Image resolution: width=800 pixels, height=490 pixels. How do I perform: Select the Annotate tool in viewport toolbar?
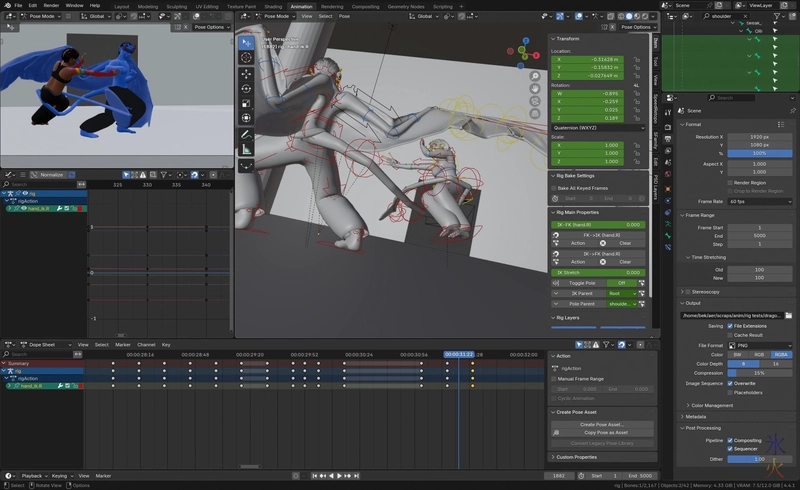pos(246,134)
